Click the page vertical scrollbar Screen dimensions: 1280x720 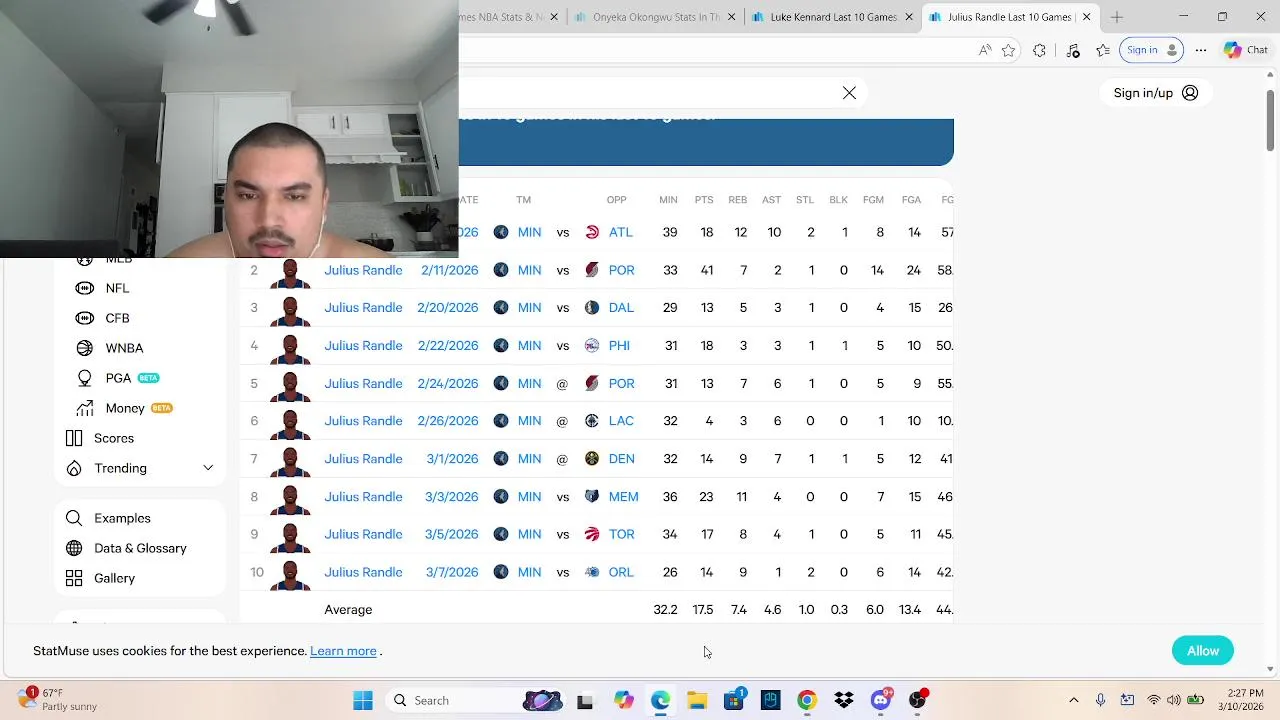[x=1270, y=120]
